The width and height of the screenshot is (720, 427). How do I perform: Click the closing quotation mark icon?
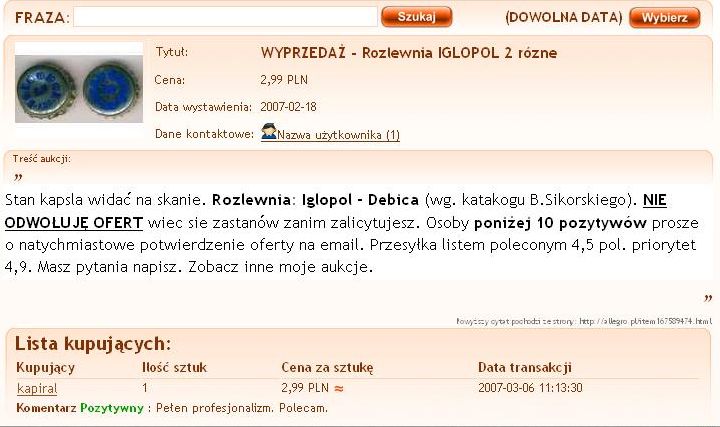[707, 299]
